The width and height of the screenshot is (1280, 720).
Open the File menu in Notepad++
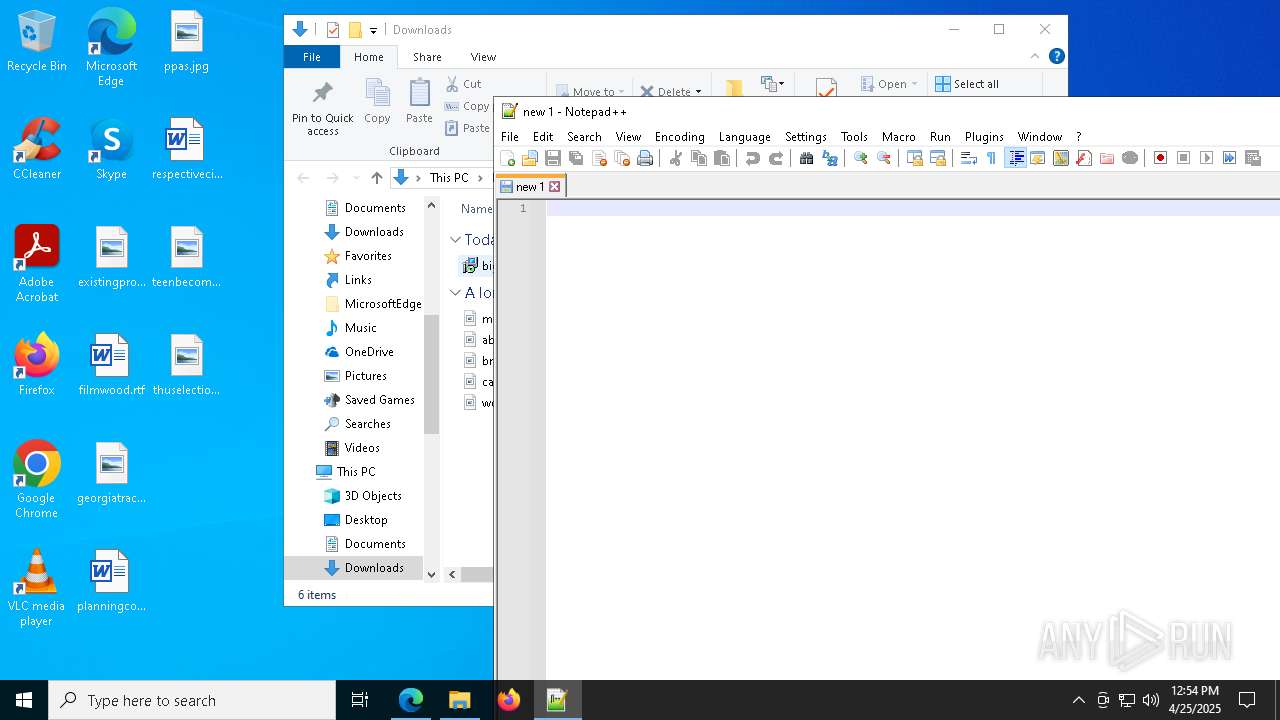510,137
